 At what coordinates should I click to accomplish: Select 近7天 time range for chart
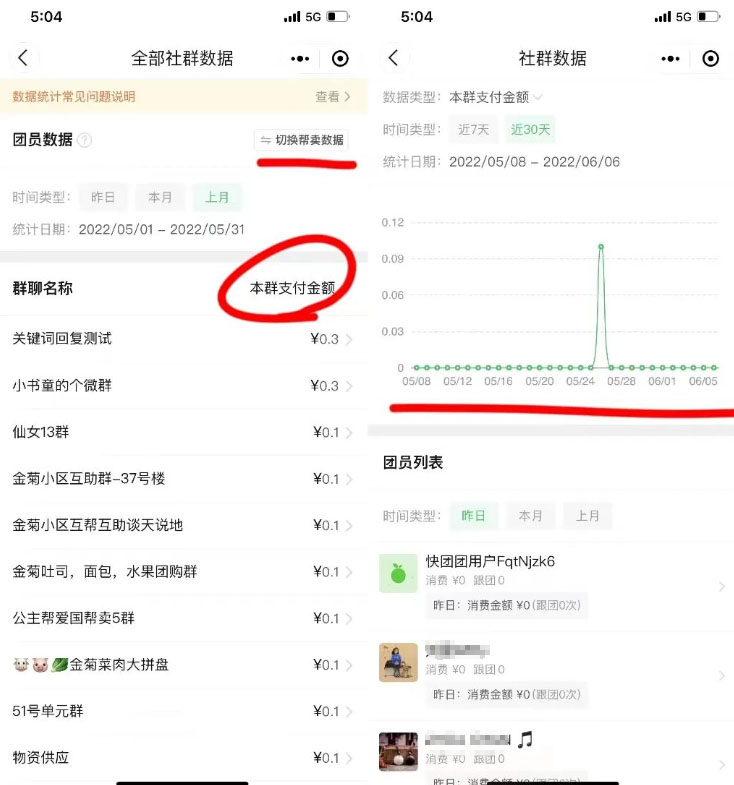[473, 129]
